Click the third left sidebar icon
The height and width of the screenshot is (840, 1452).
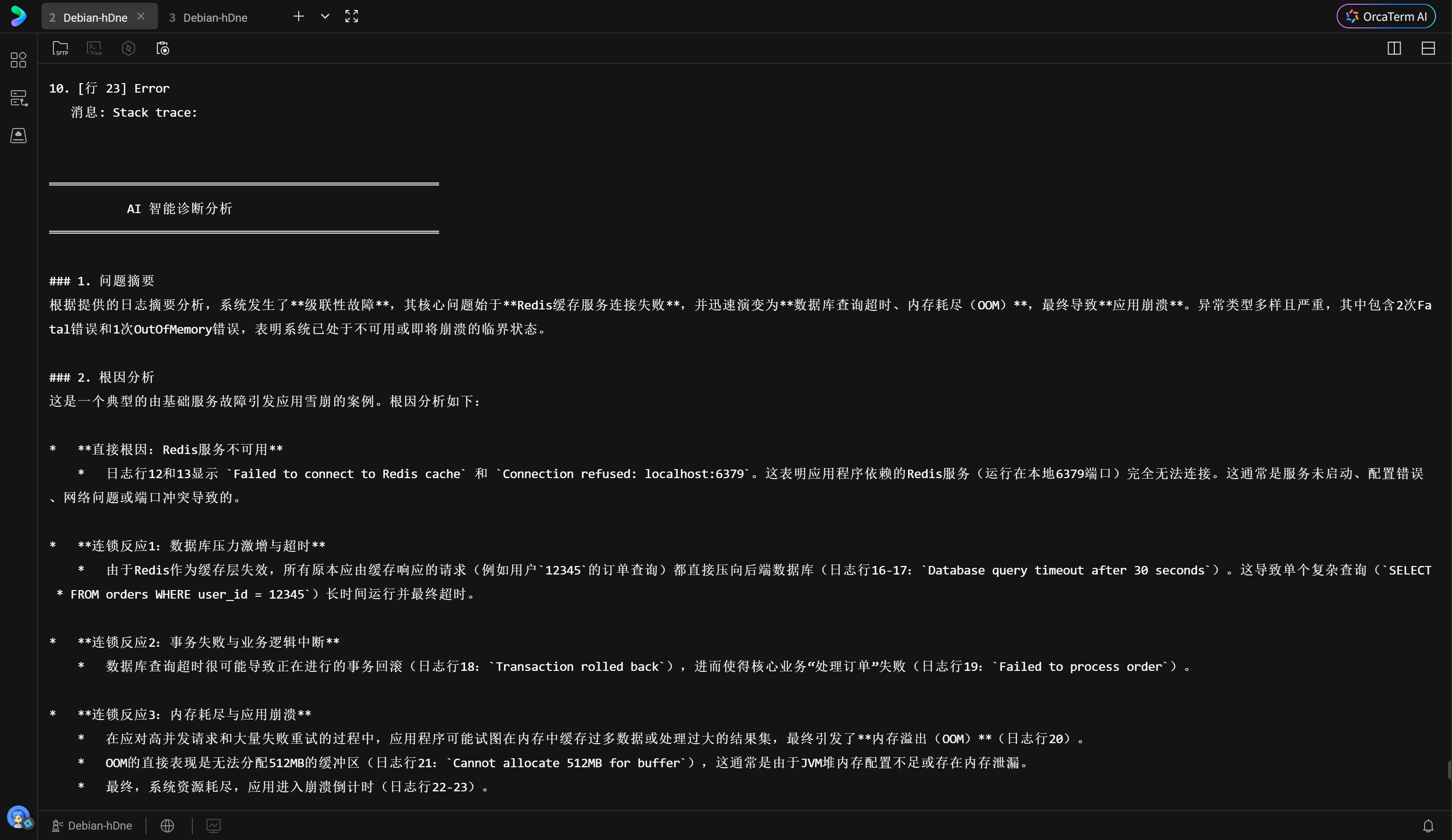[x=18, y=136]
